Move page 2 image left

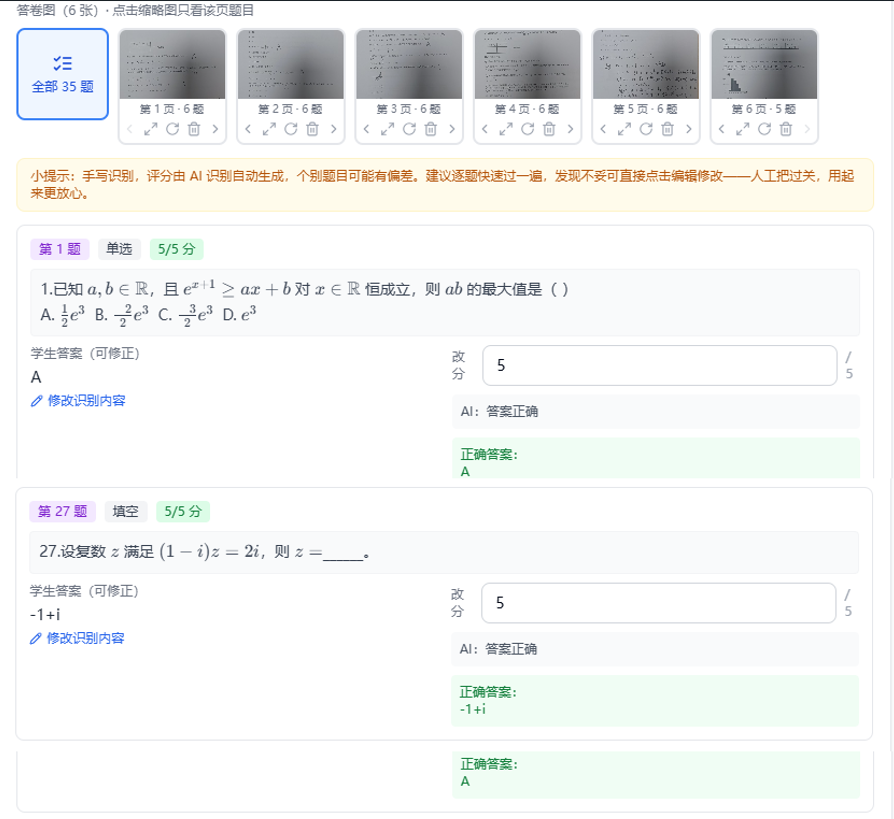pyautogui.click(x=248, y=129)
